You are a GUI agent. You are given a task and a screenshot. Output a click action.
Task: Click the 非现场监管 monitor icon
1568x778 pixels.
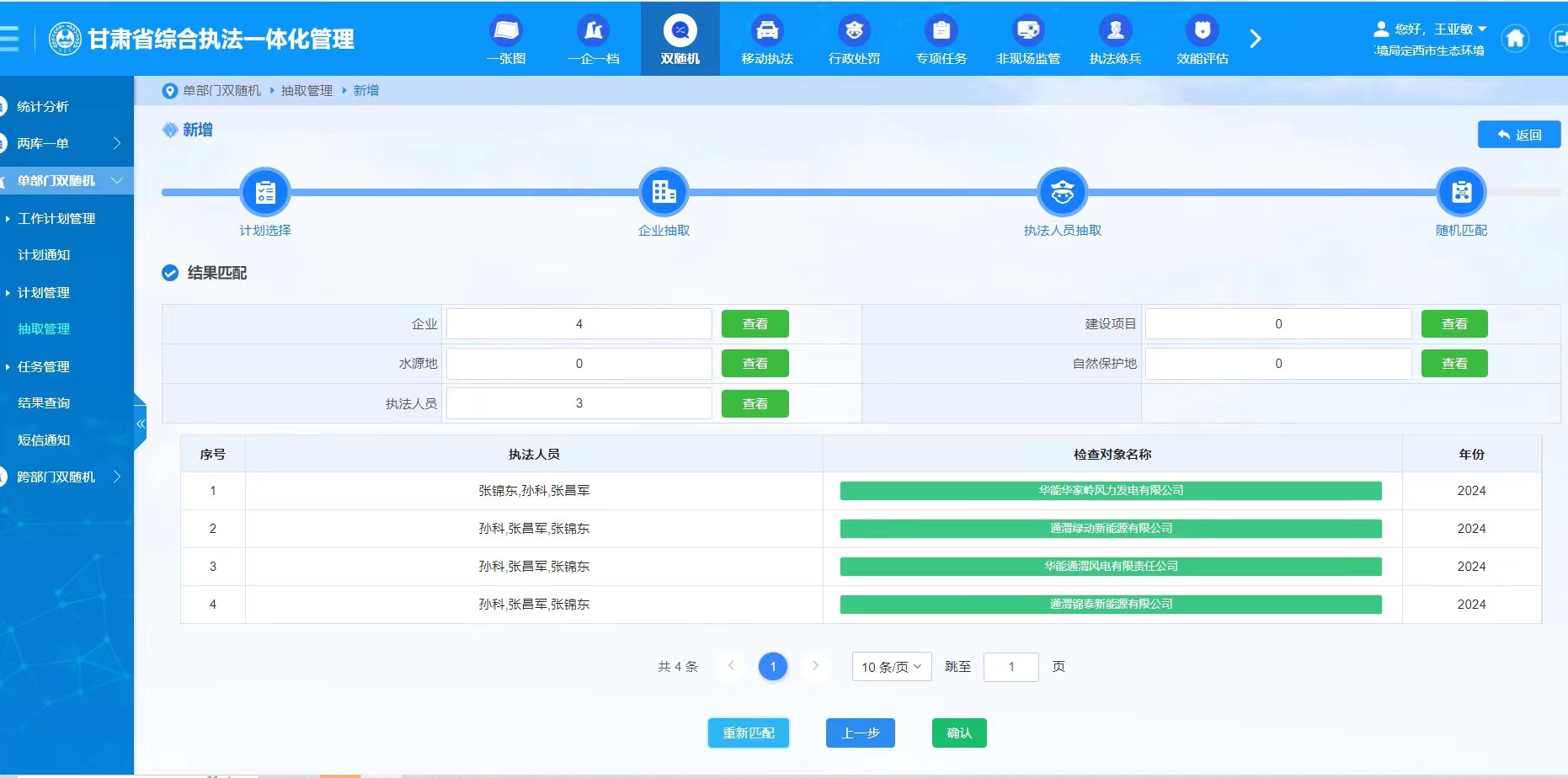pos(1028,32)
